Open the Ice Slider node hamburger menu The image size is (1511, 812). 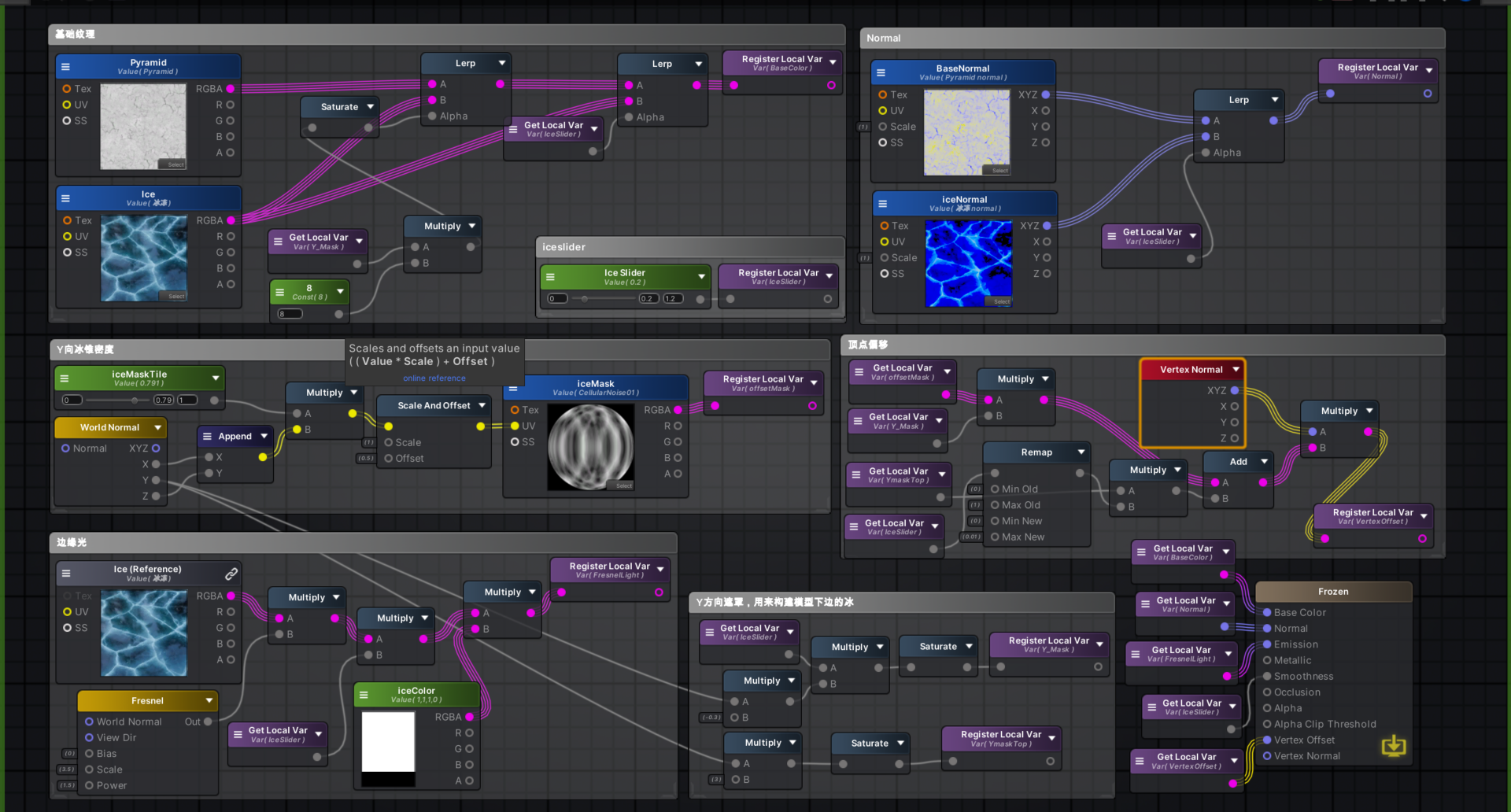click(x=550, y=277)
